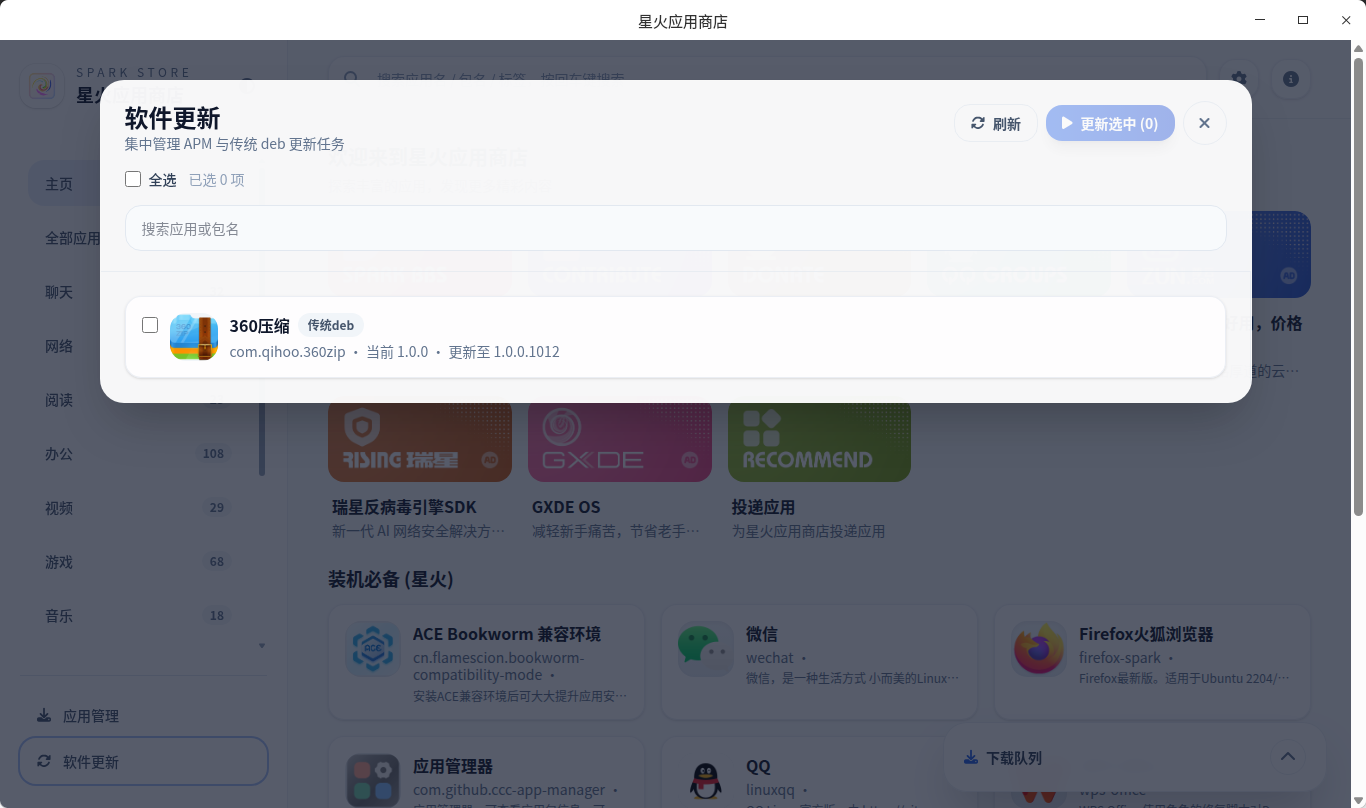Collapse the 下载队列 panel chevron
The width and height of the screenshot is (1366, 808).
click(1288, 756)
